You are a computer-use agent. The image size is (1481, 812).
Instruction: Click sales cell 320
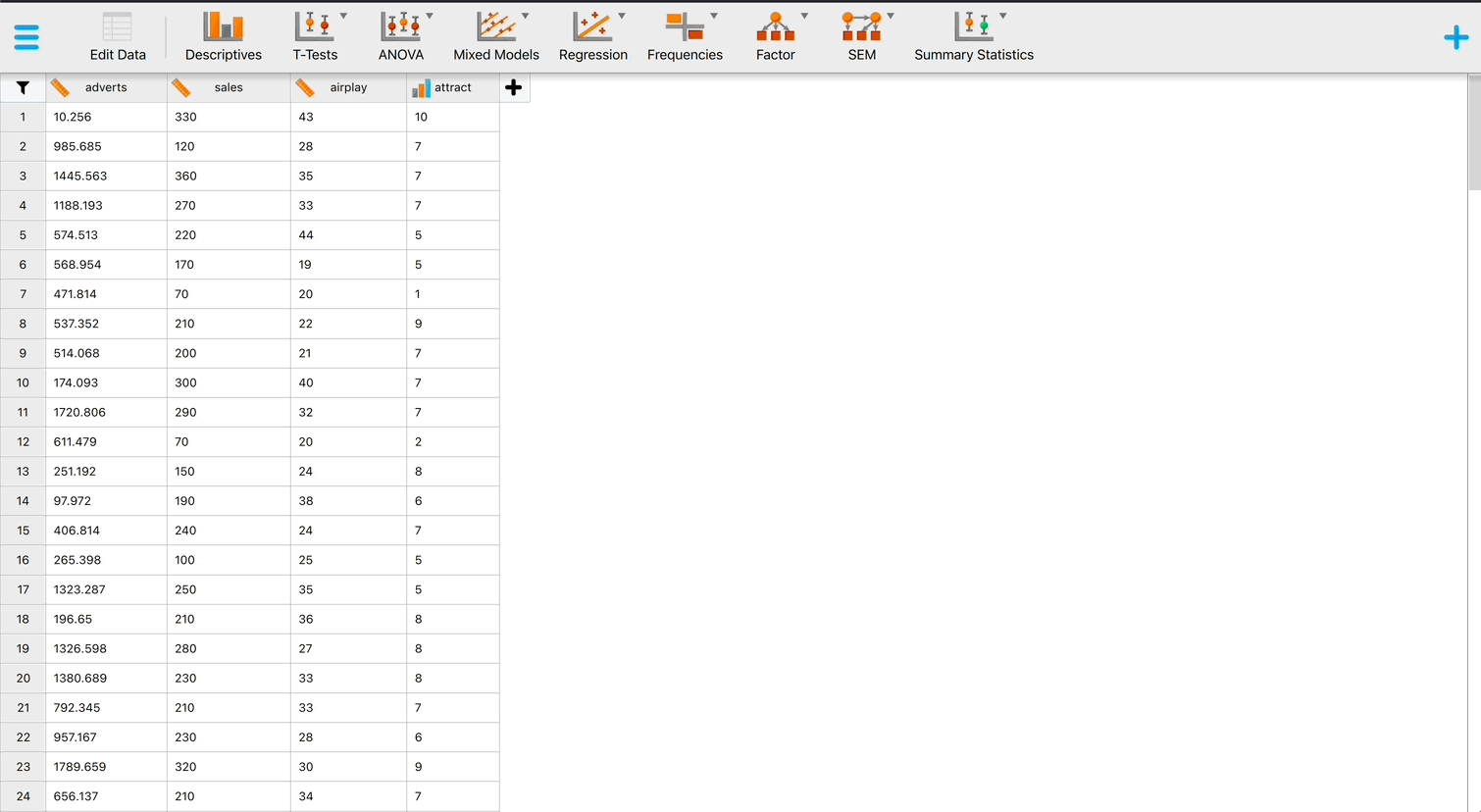point(229,767)
